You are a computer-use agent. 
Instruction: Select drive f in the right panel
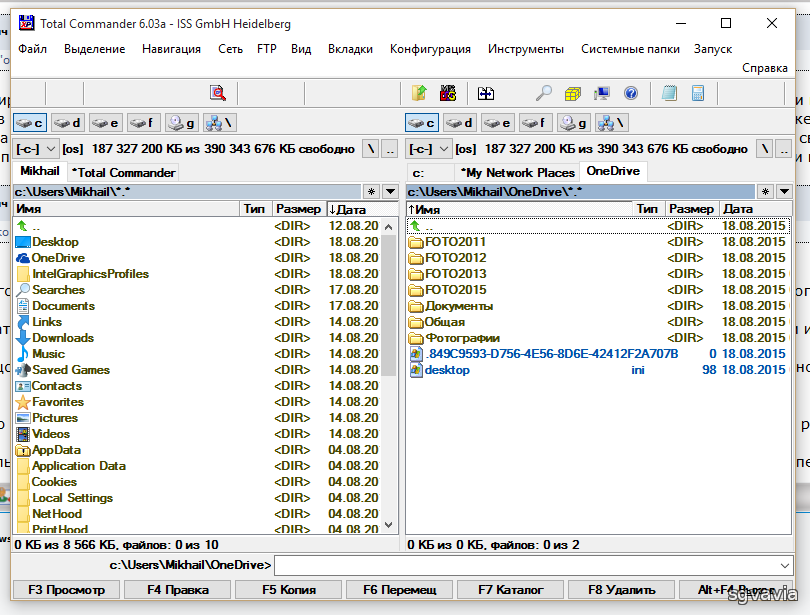point(536,123)
